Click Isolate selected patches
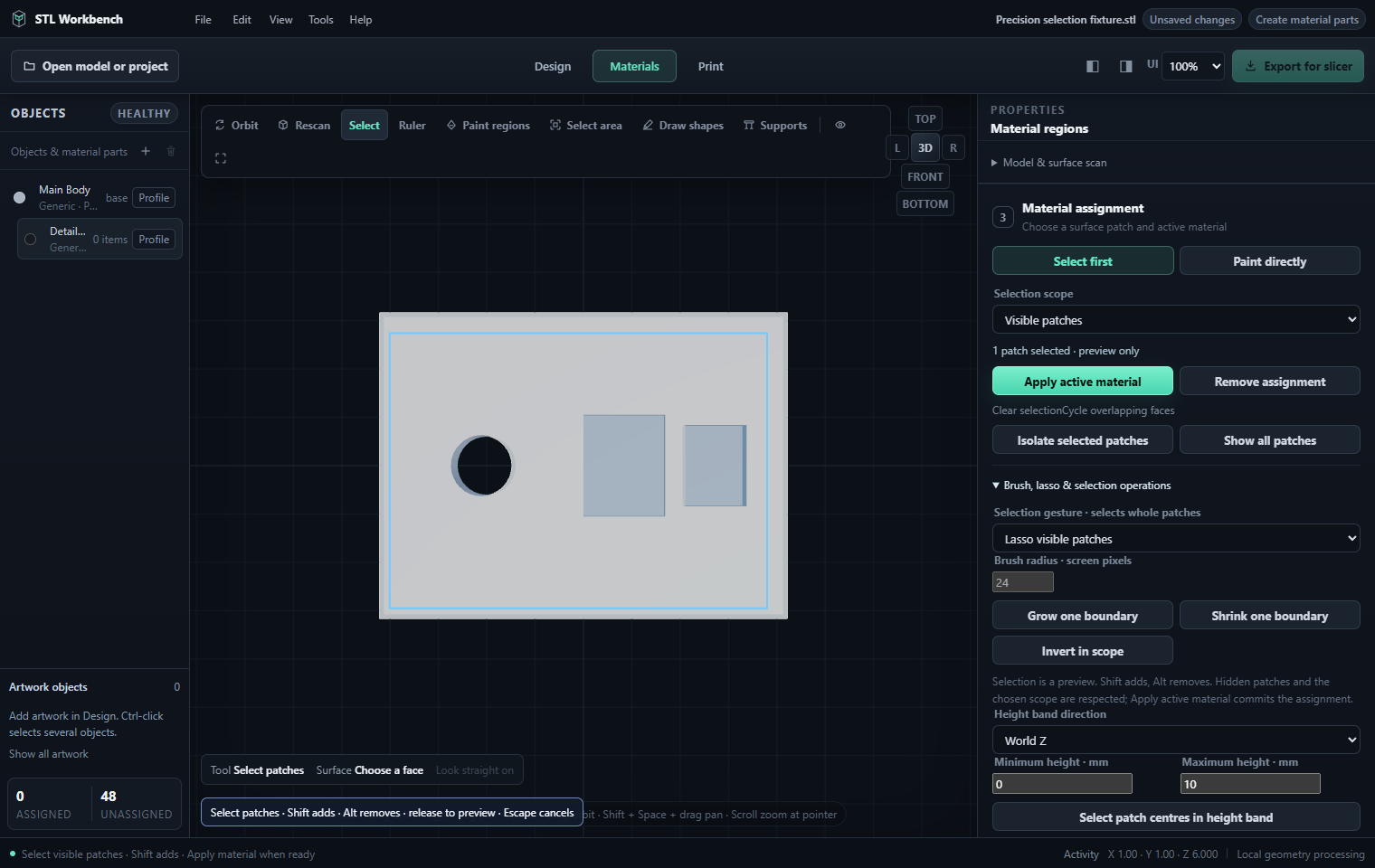 tap(1083, 440)
